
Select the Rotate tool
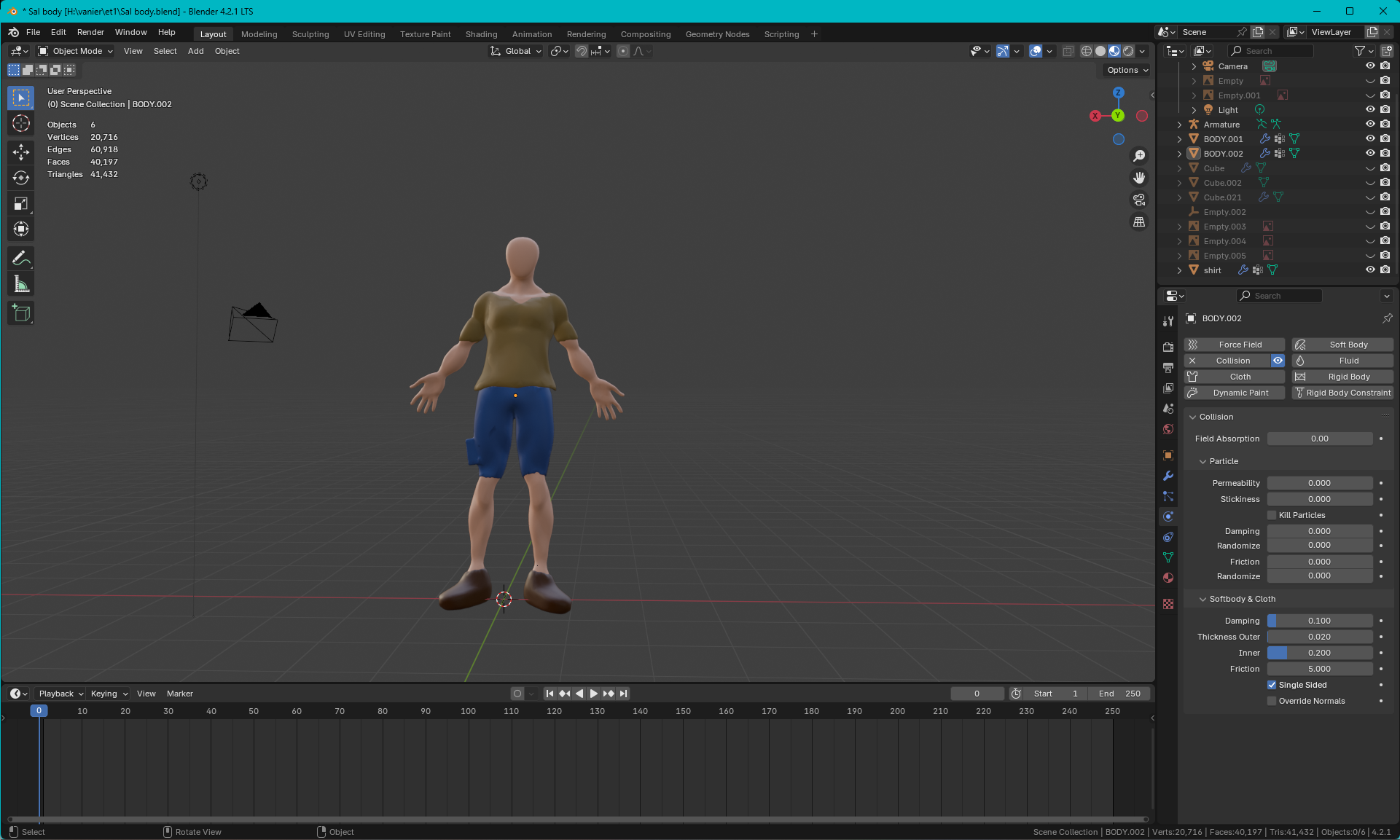pyautogui.click(x=21, y=178)
